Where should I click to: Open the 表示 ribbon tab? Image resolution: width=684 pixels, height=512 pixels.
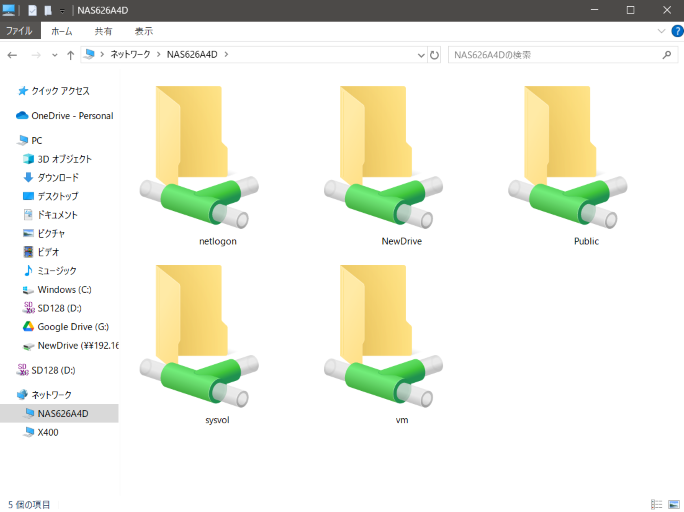(x=144, y=31)
